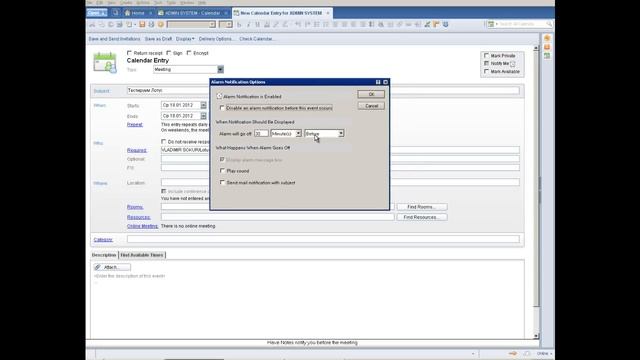
Task: Enable Return receipt checkbox
Action: click(x=129, y=53)
